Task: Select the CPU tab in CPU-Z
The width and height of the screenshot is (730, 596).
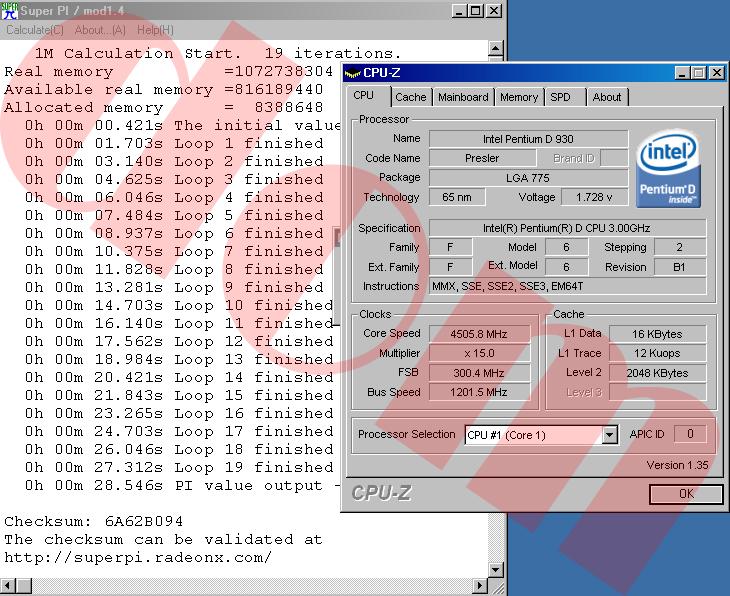Action: pos(368,96)
